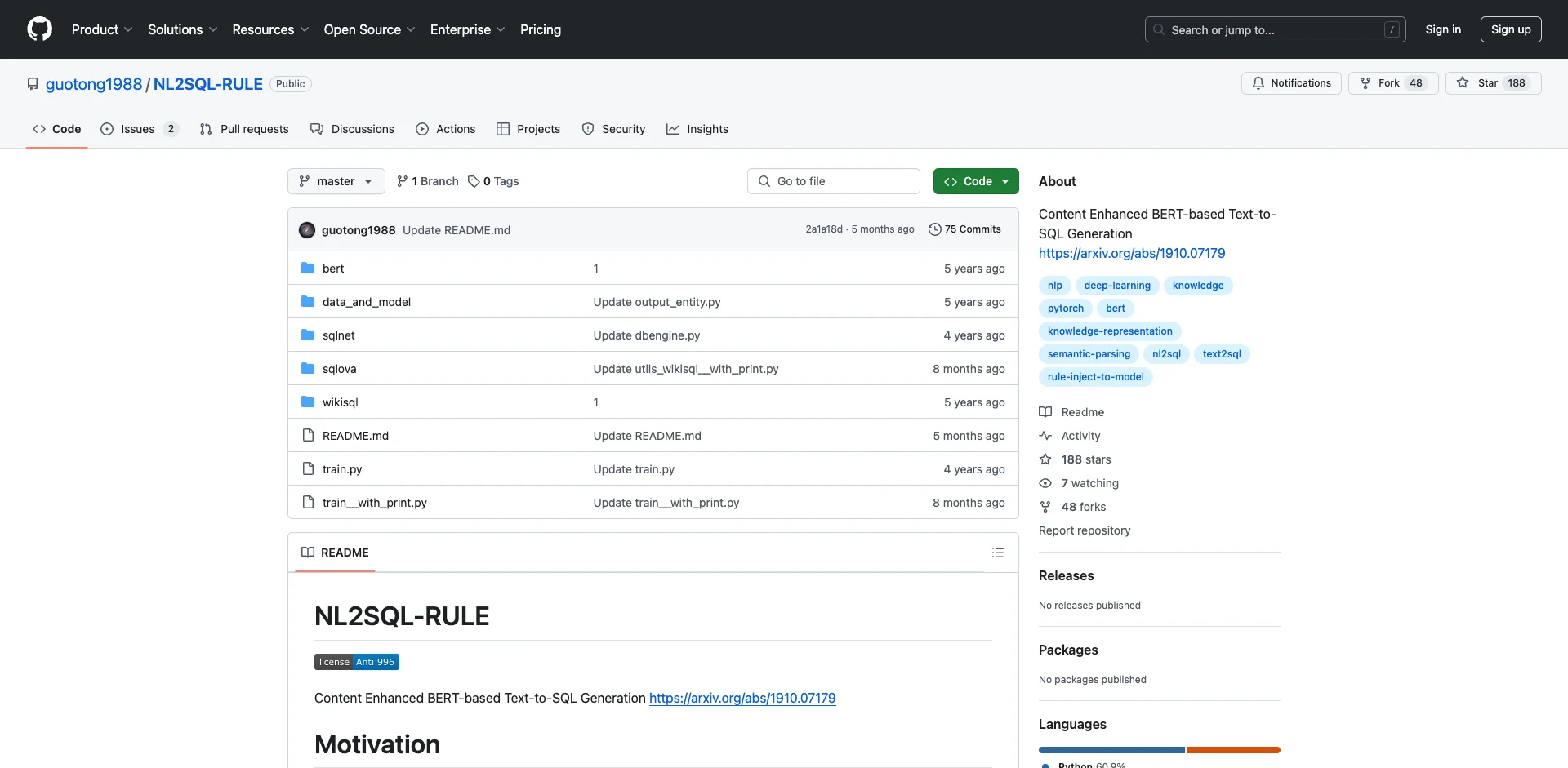Click the Notifications bell button

tap(1291, 83)
